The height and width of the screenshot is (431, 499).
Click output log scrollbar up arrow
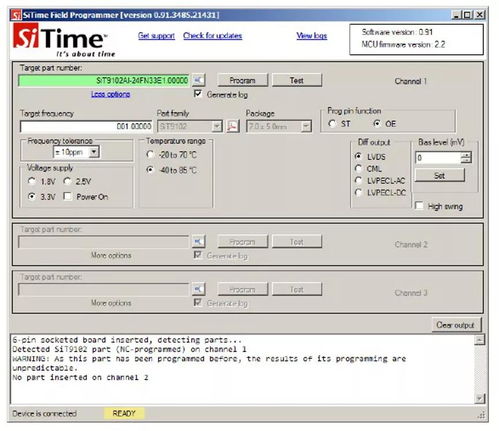point(480,340)
